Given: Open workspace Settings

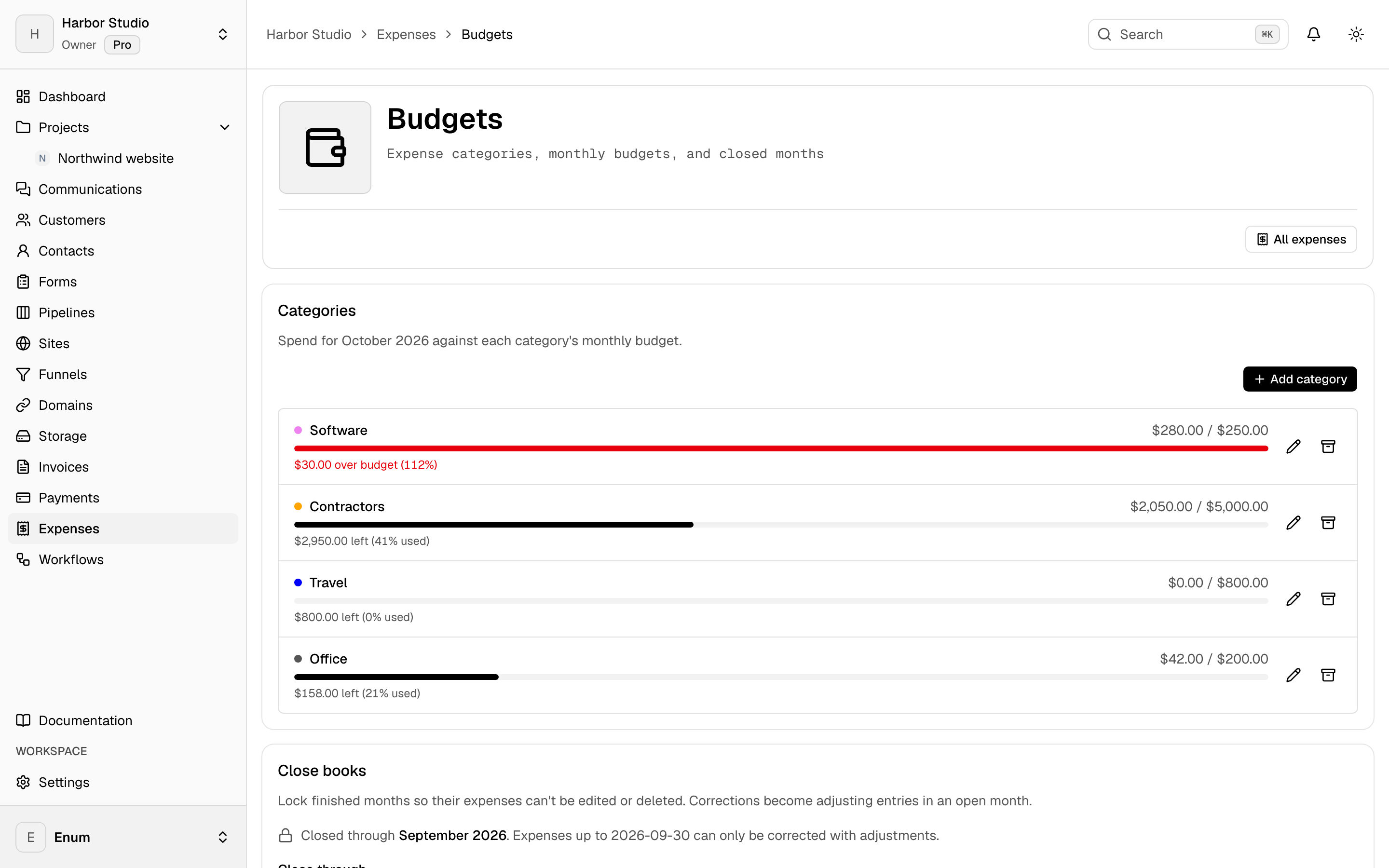Looking at the screenshot, I should coord(123,782).
